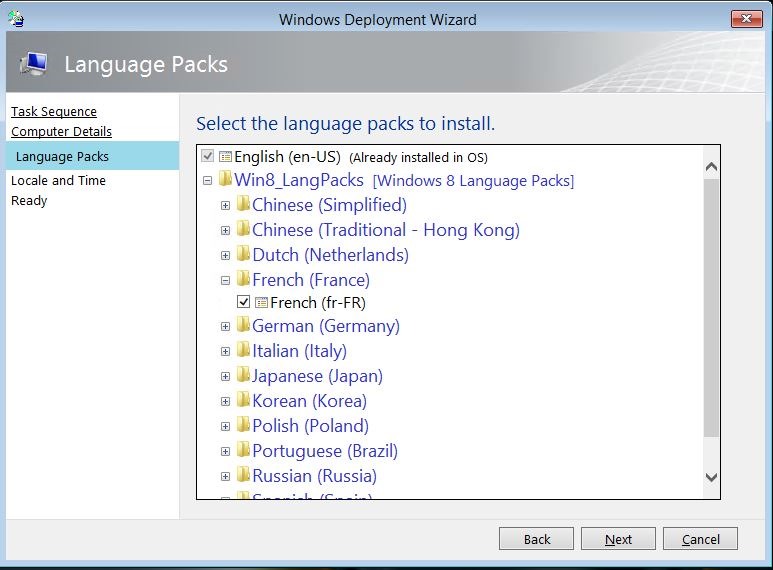Expand the Russian (Russia) node
Viewport: 773px width, 570px height.
point(225,476)
